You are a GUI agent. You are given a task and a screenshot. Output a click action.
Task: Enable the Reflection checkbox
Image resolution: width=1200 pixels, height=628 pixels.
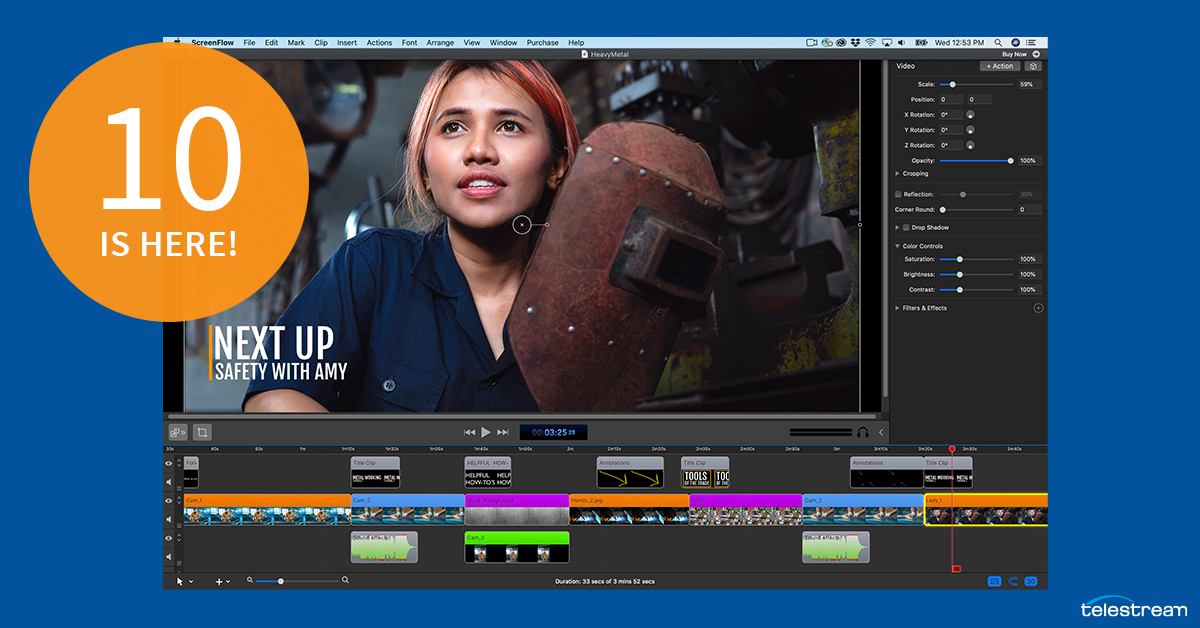click(x=898, y=194)
